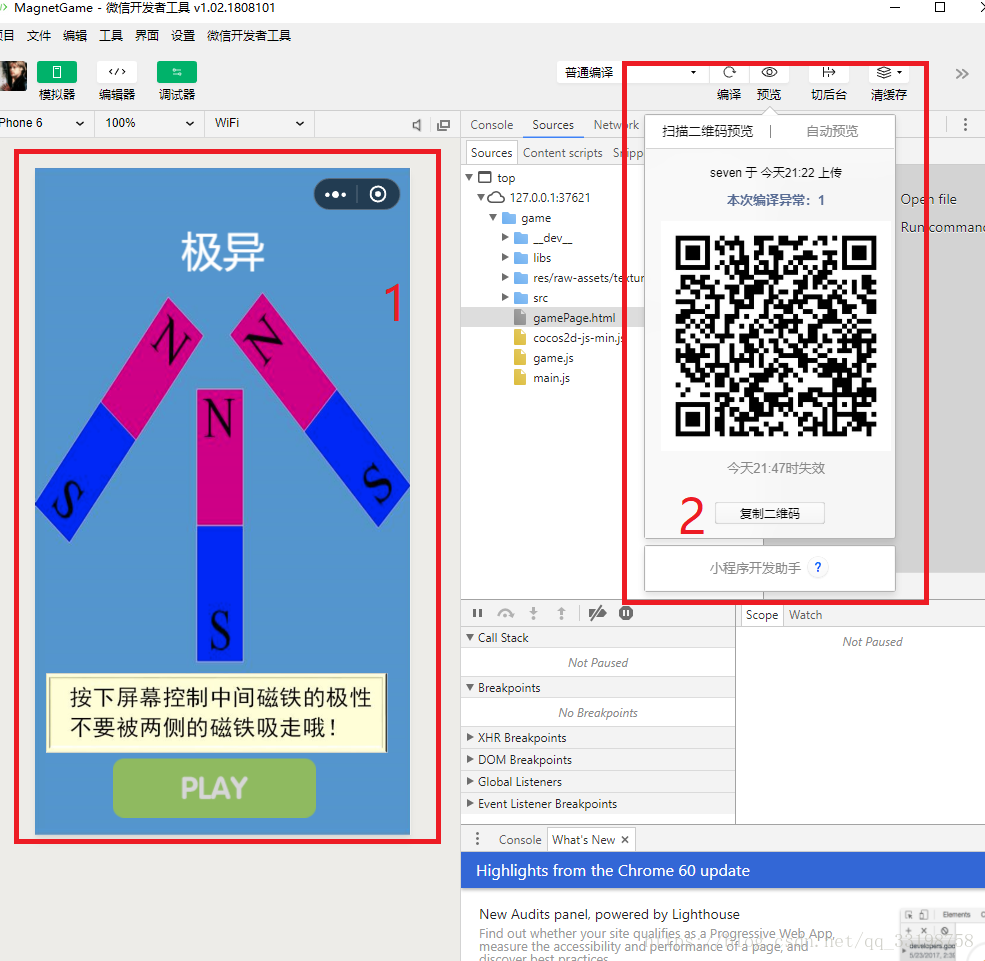The height and width of the screenshot is (961, 985).
Task: Expand the __dev__ folder arrow
Action: click(505, 237)
